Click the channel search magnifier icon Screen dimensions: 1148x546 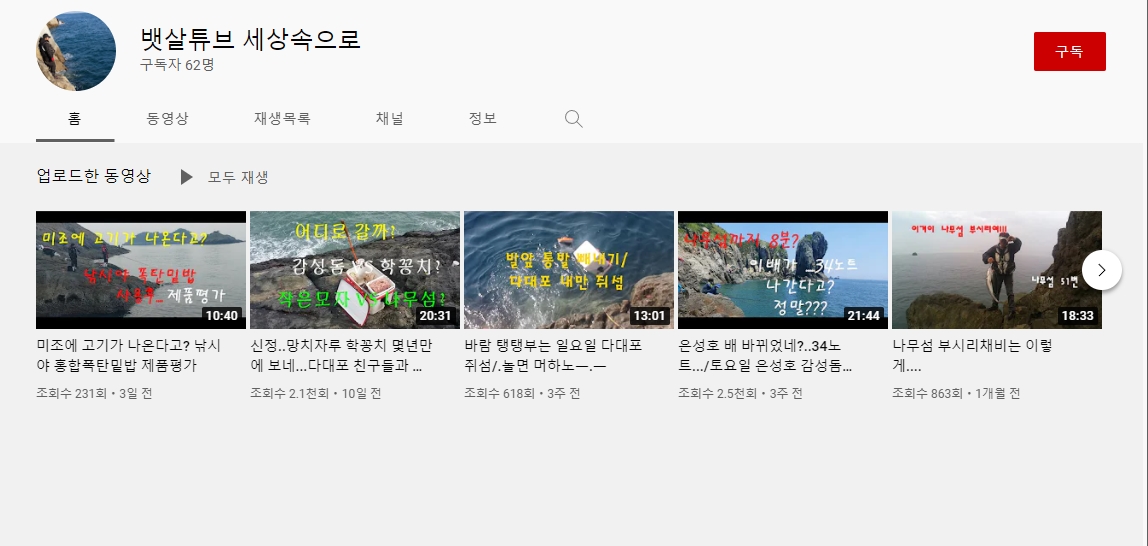tap(573, 119)
